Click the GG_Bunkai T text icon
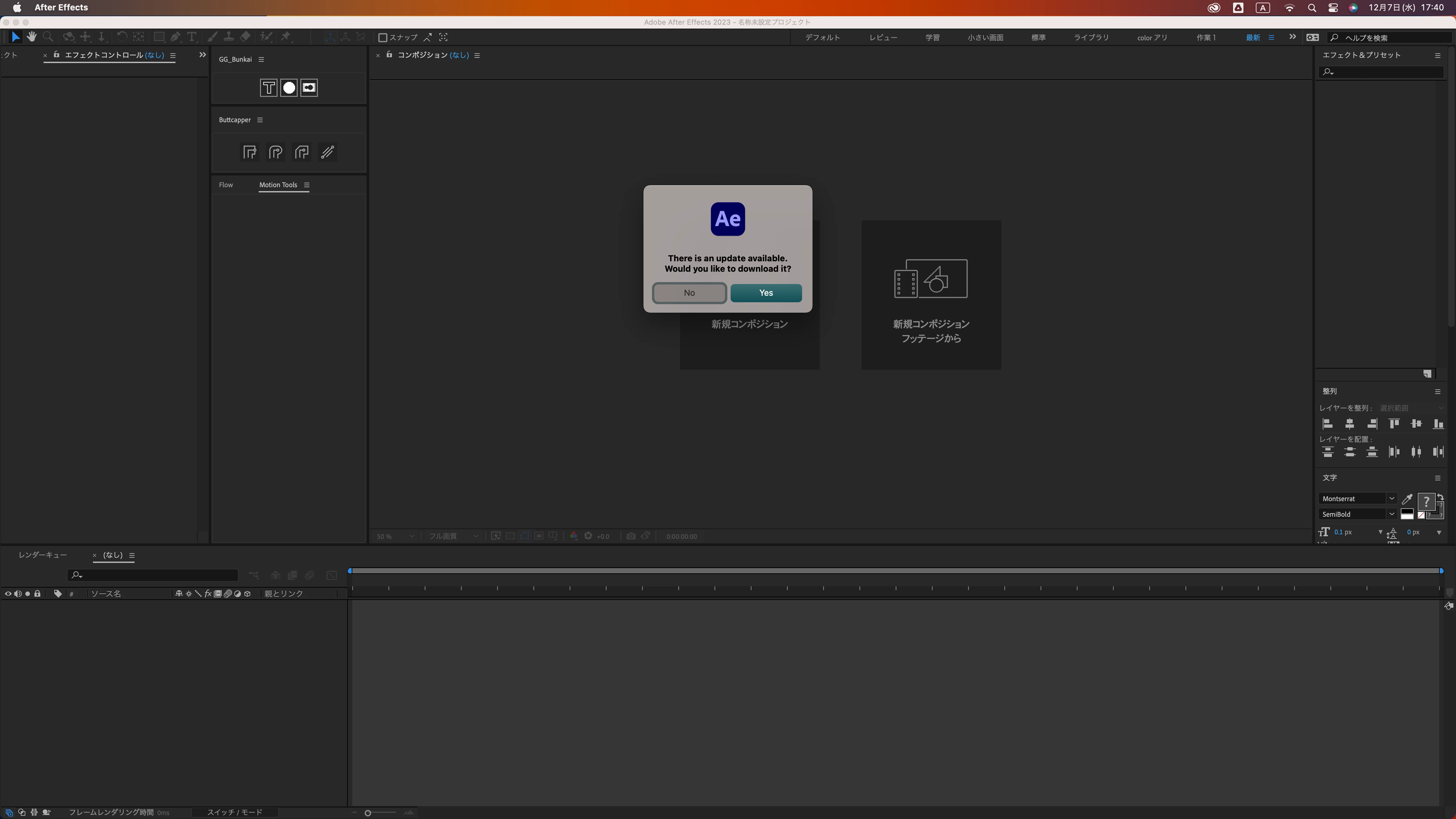Image resolution: width=1456 pixels, height=819 pixels. coord(268,88)
